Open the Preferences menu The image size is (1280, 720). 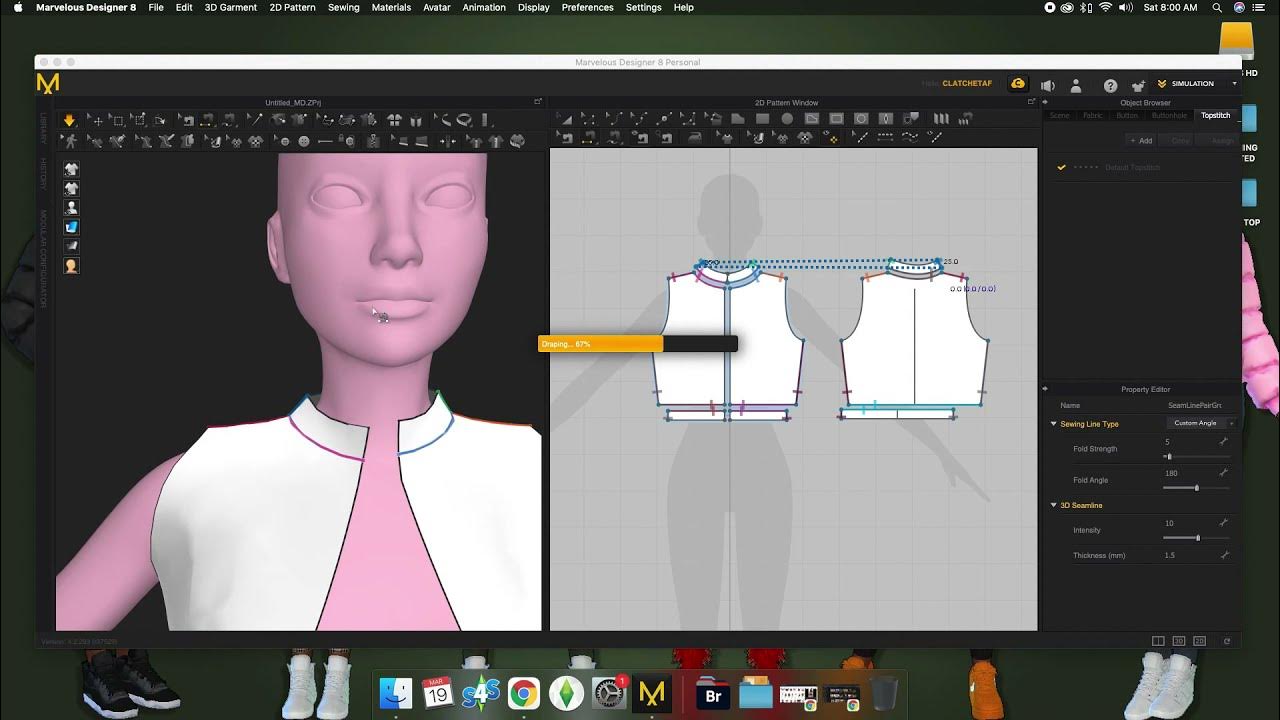click(587, 7)
